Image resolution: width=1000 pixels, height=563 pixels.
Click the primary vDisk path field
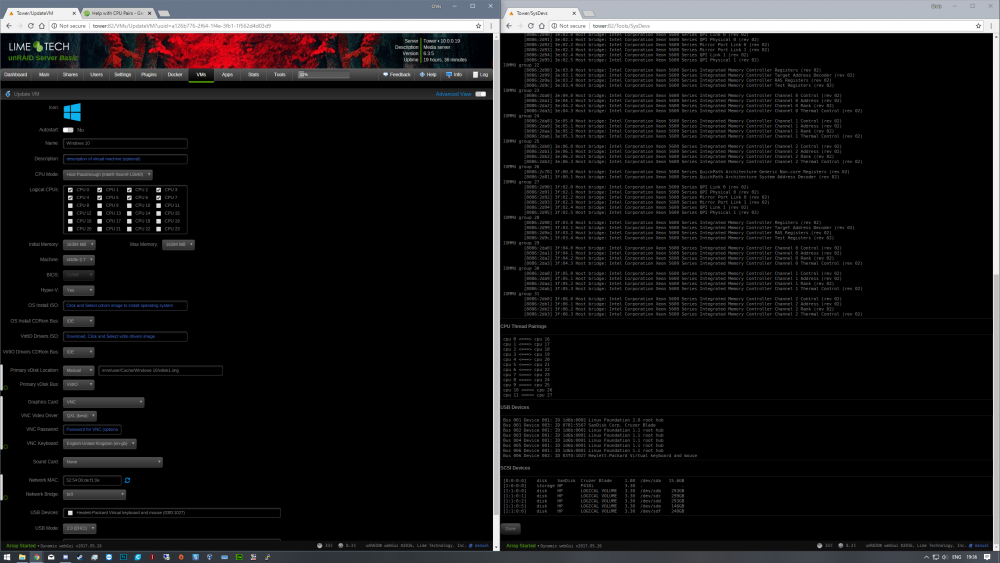click(x=161, y=370)
